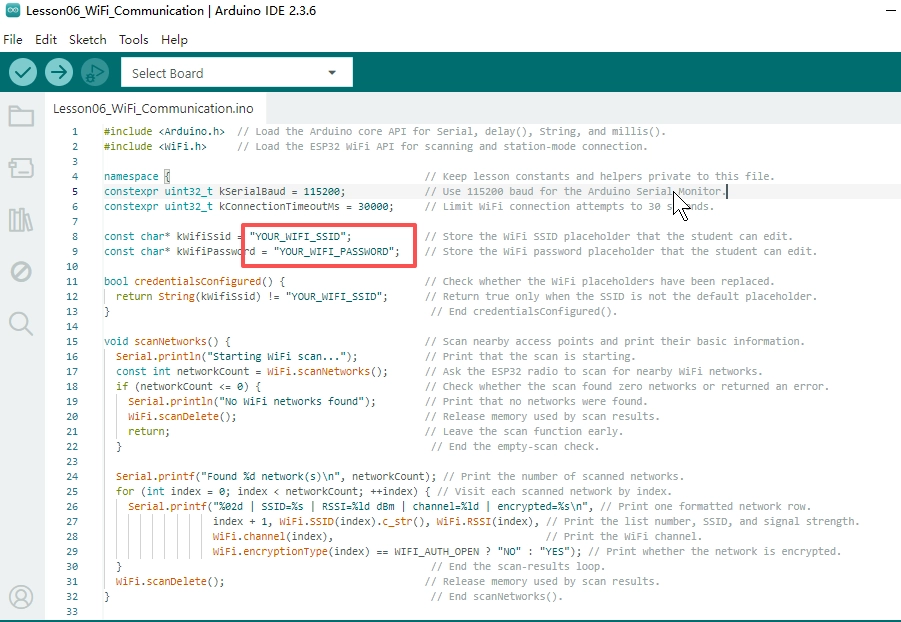Image resolution: width=901 pixels, height=622 pixels.
Task: Start Debugging with the debug play icon
Action: pos(95,72)
